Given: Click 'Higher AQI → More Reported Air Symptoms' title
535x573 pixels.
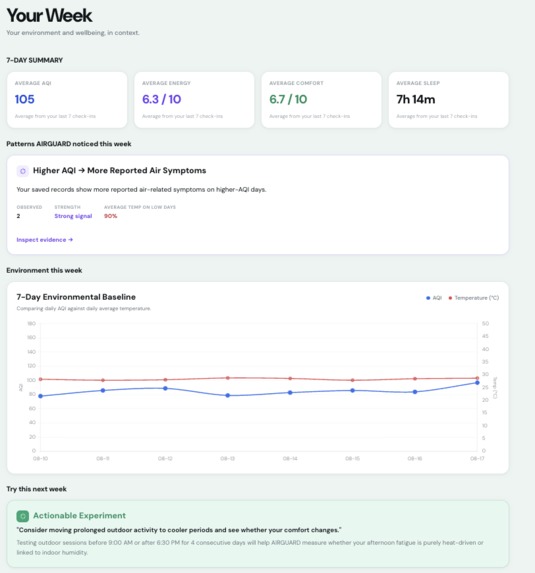Looking at the screenshot, I should [119, 171].
